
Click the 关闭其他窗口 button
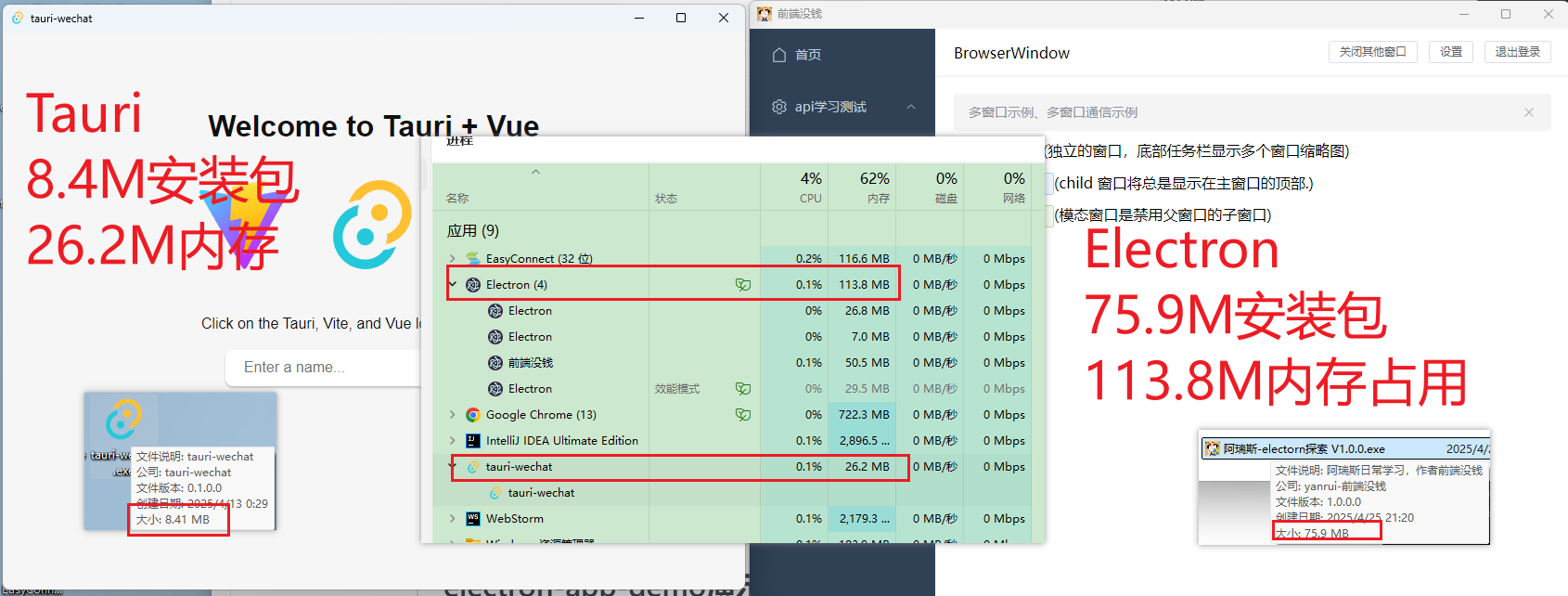pos(1373,52)
